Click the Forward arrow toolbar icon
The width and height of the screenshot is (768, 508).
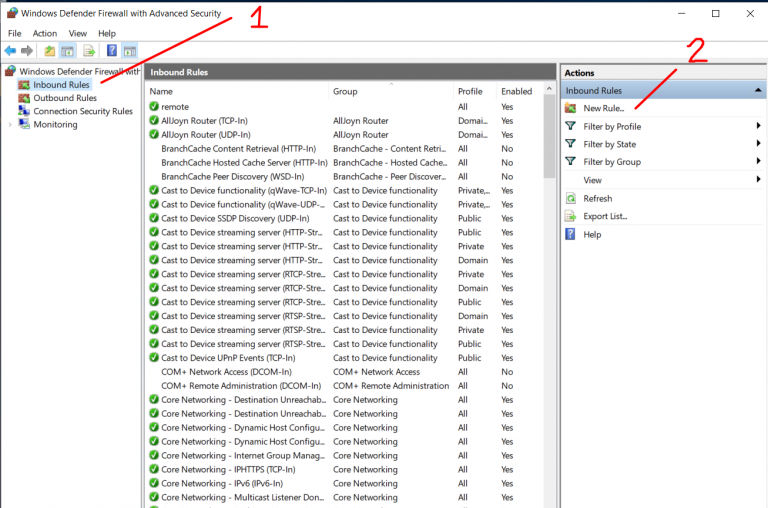[27, 50]
